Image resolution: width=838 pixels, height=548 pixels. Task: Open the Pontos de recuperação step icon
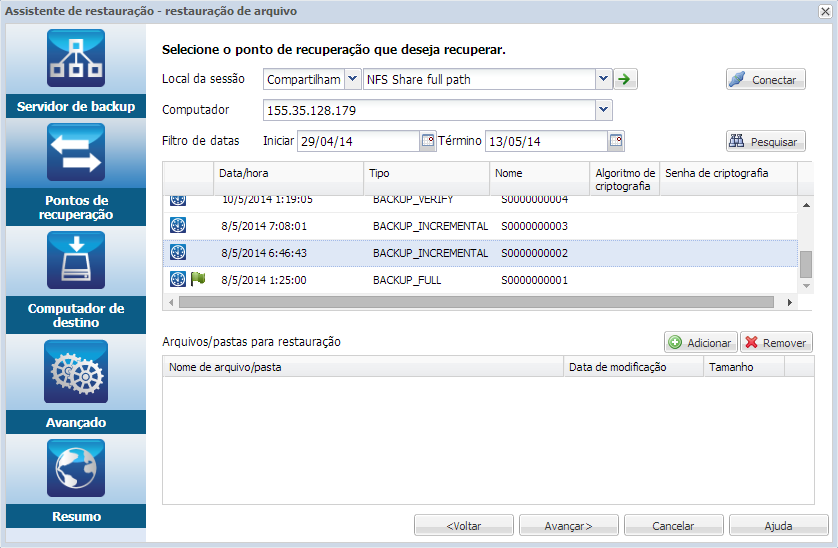coord(76,153)
